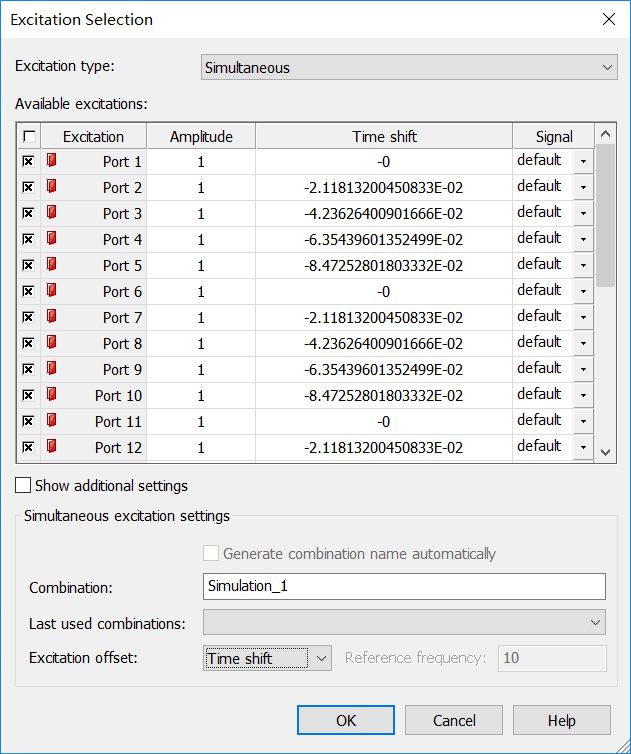Uncheck the Port 9 excitation checkbox
The width and height of the screenshot is (631, 754).
28,369
